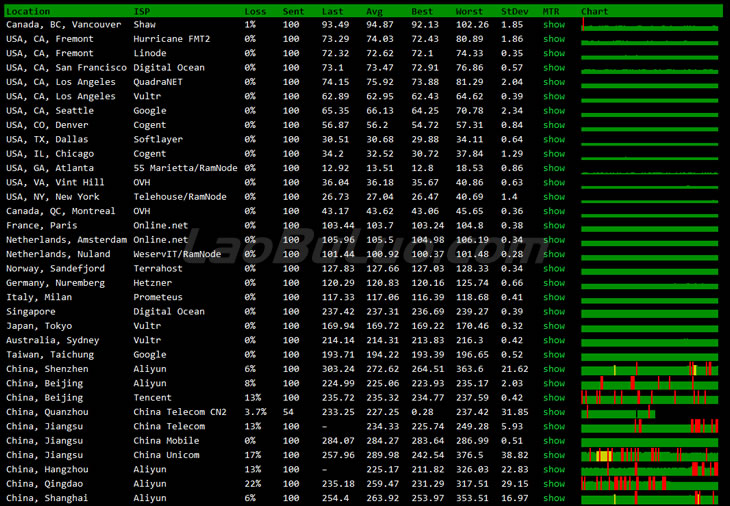Screen dimensions: 730x506
Task: Show MTR for Montreal OVH
Action: click(554, 211)
